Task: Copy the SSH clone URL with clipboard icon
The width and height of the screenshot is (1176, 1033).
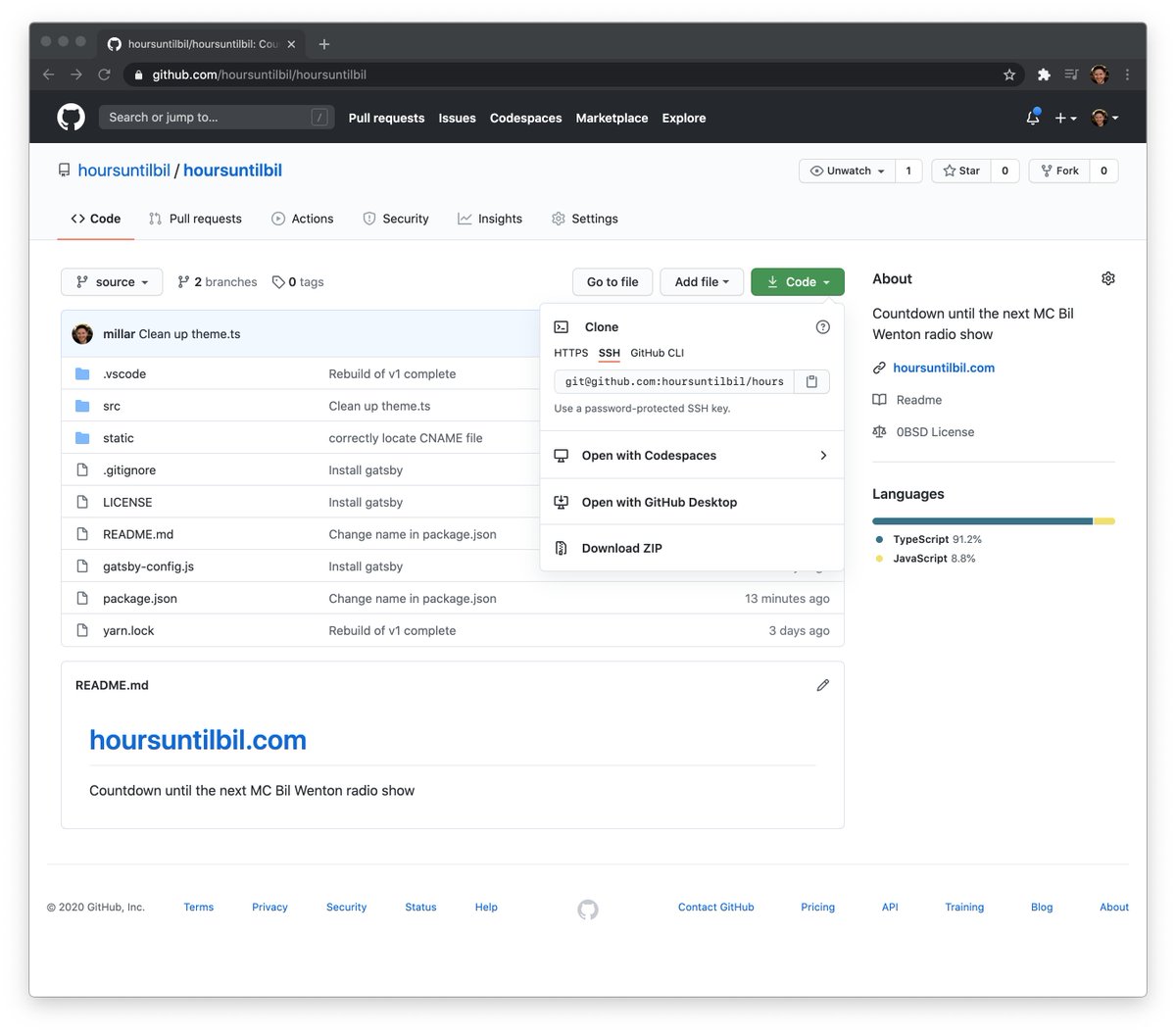Action: (x=811, y=381)
